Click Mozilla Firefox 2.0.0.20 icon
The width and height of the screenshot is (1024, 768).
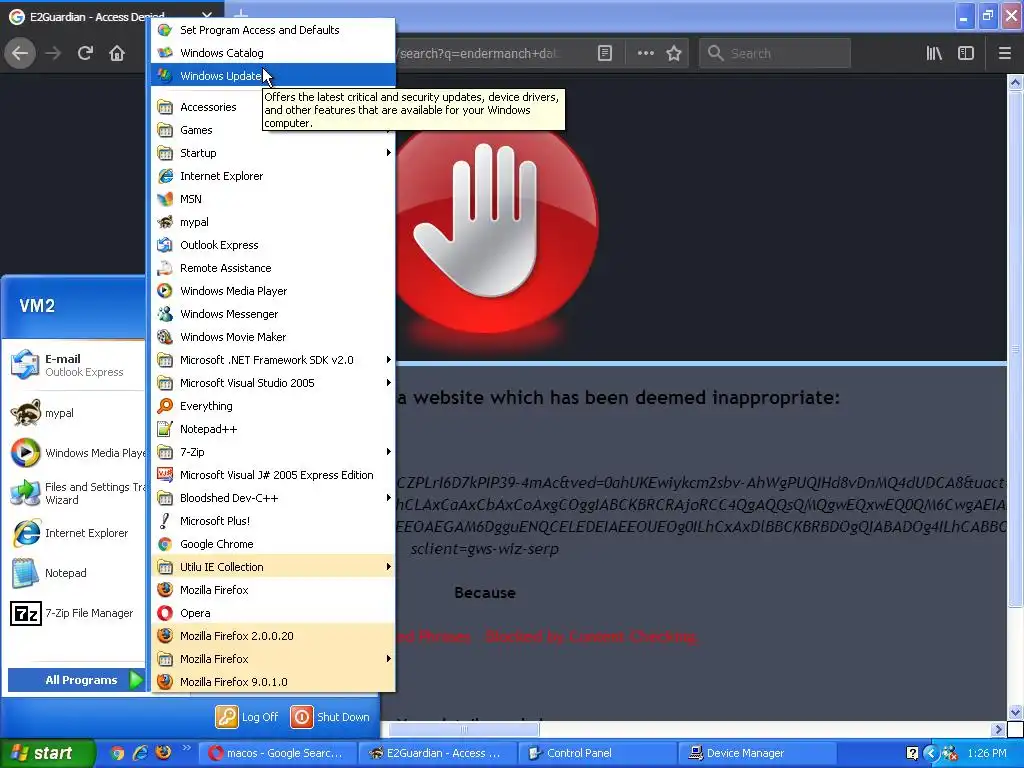[x=165, y=636]
